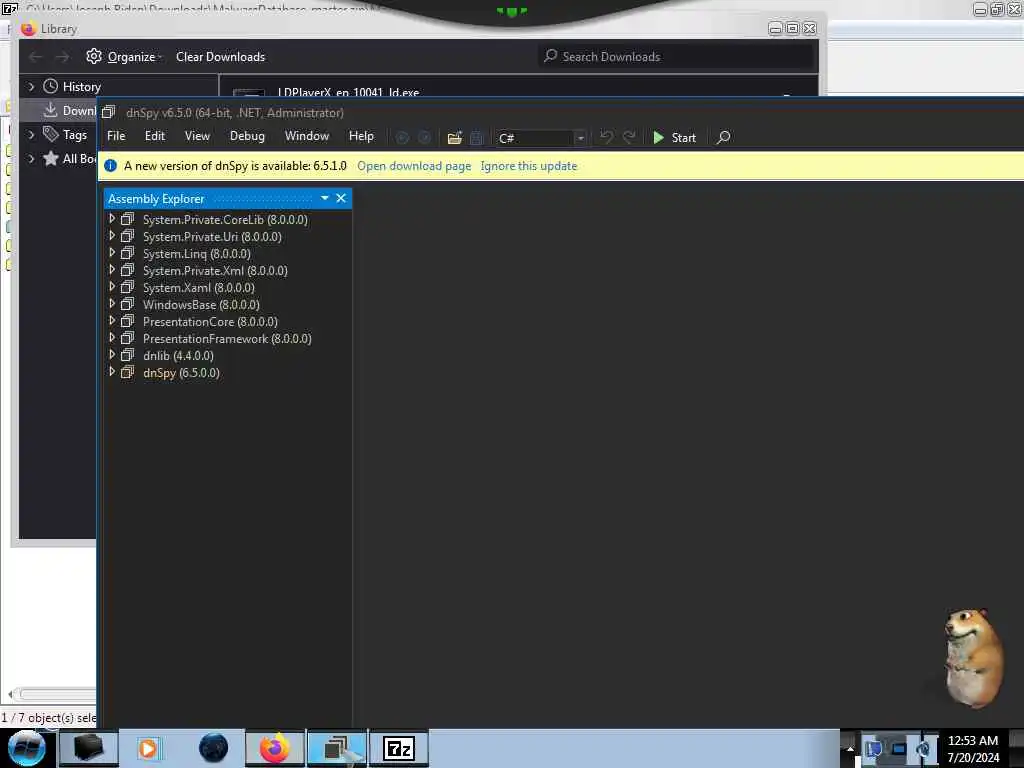The height and width of the screenshot is (768, 1024).
Task: Expand the System.Linq node
Action: [x=112, y=253]
